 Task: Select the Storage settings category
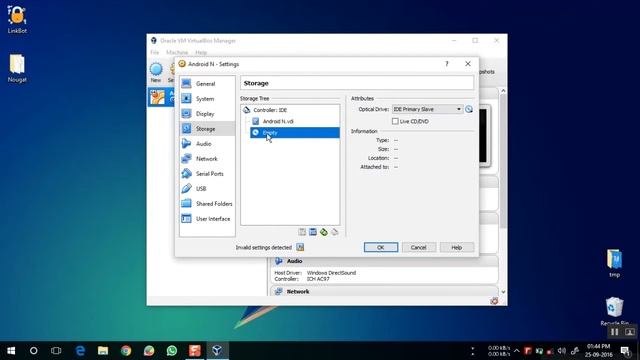point(207,129)
